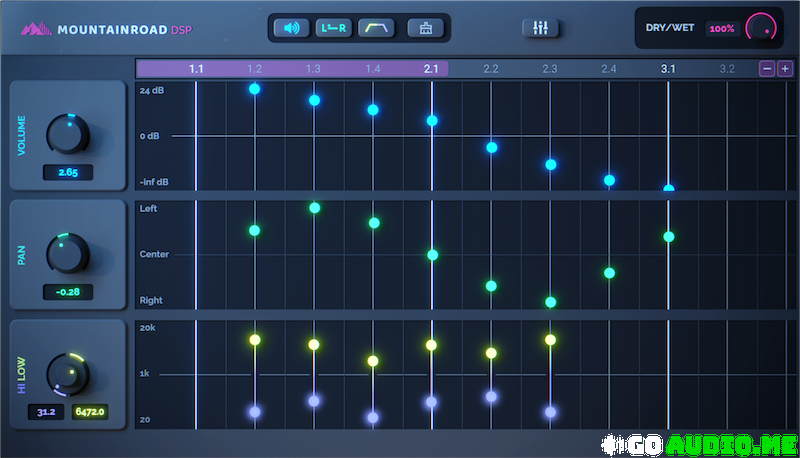This screenshot has height=458, width=800.
Task: Click the pan point at step 2.1
Action: 433,255
